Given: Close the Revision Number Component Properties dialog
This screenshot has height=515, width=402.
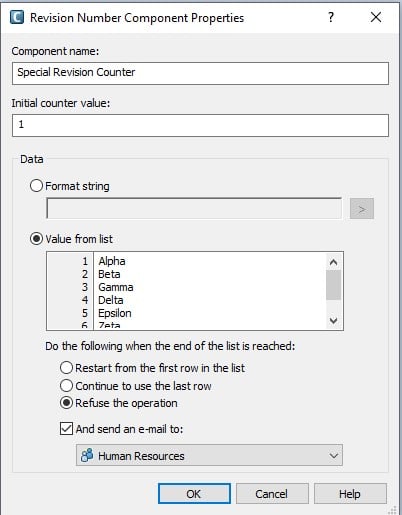Looking at the screenshot, I should point(376,17).
